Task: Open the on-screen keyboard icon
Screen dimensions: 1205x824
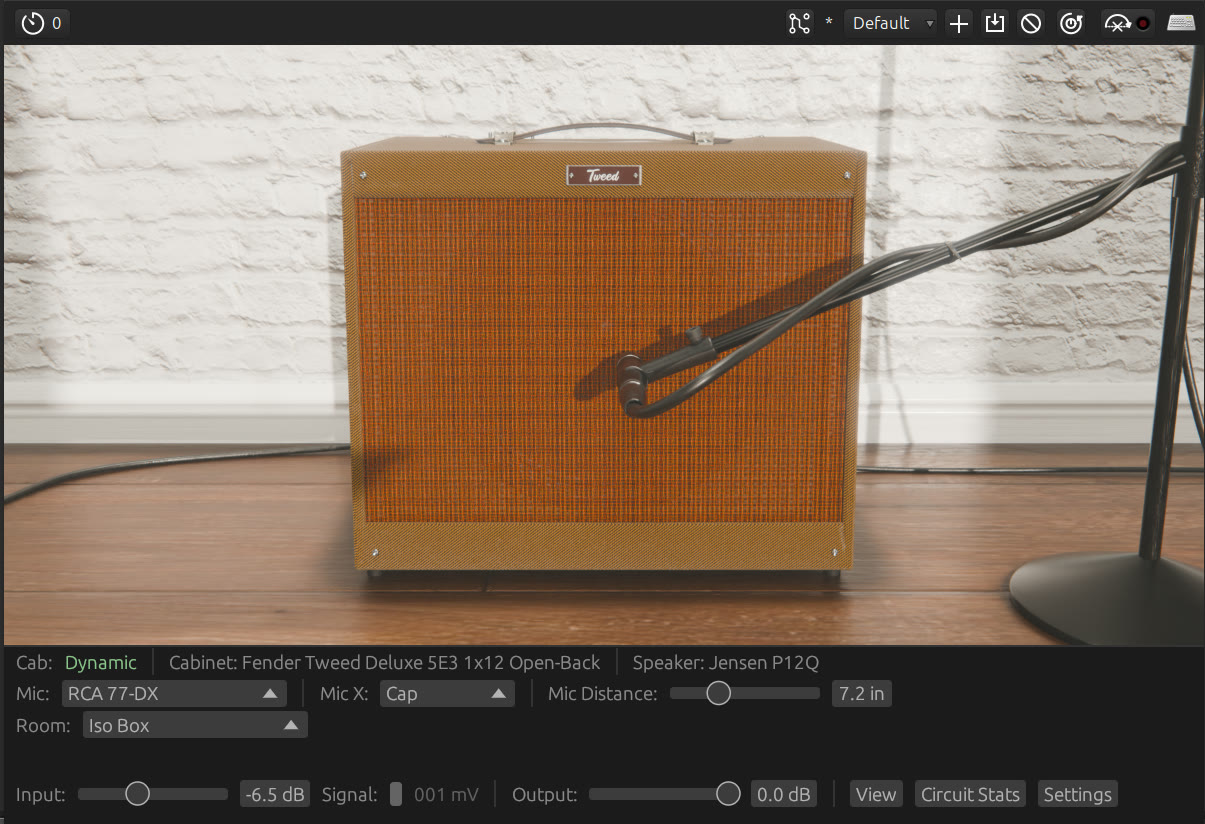Action: (1181, 23)
